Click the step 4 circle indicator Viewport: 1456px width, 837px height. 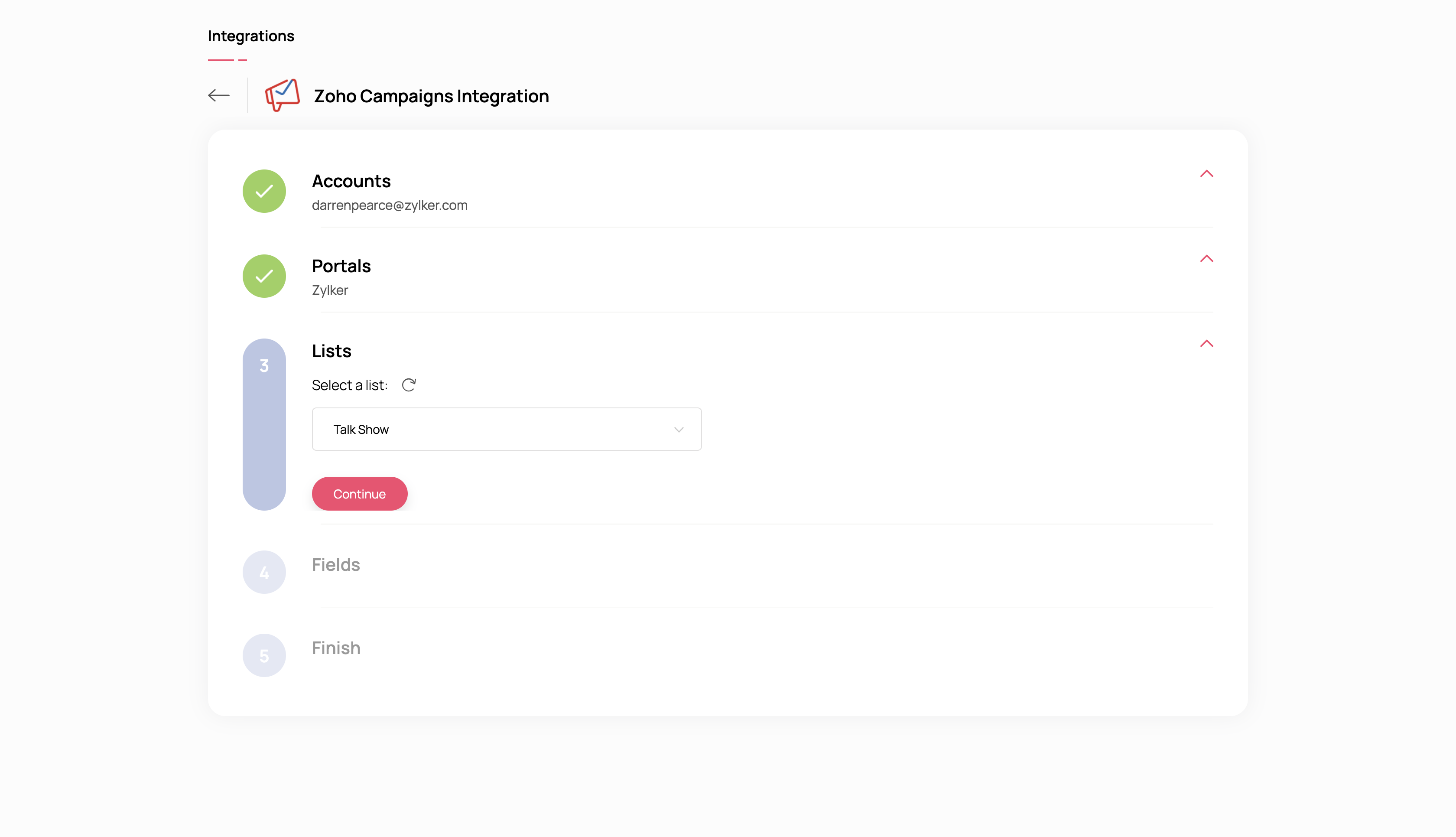pyautogui.click(x=264, y=573)
